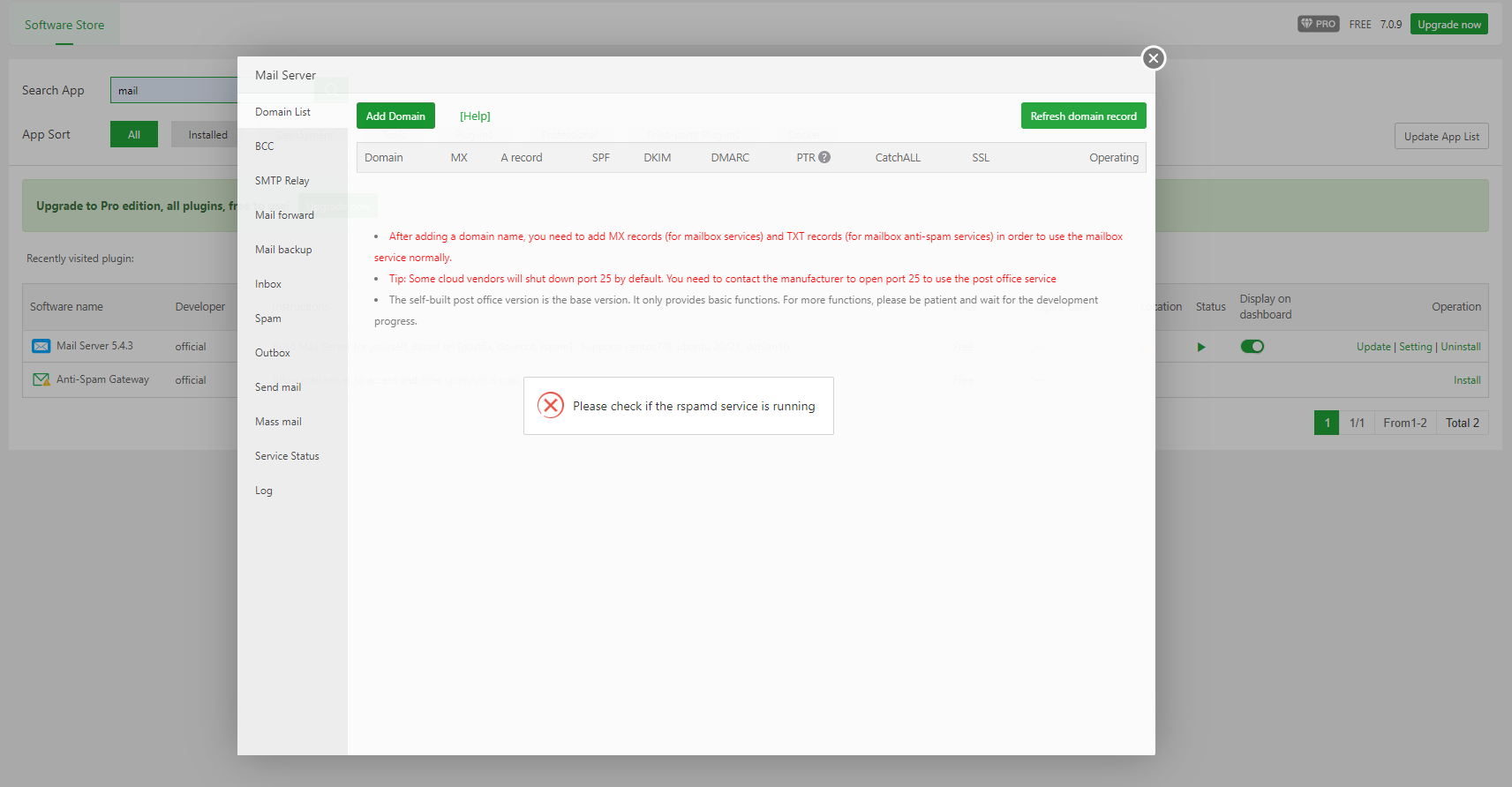
Task: Click the CatchALL column header
Action: click(898, 157)
